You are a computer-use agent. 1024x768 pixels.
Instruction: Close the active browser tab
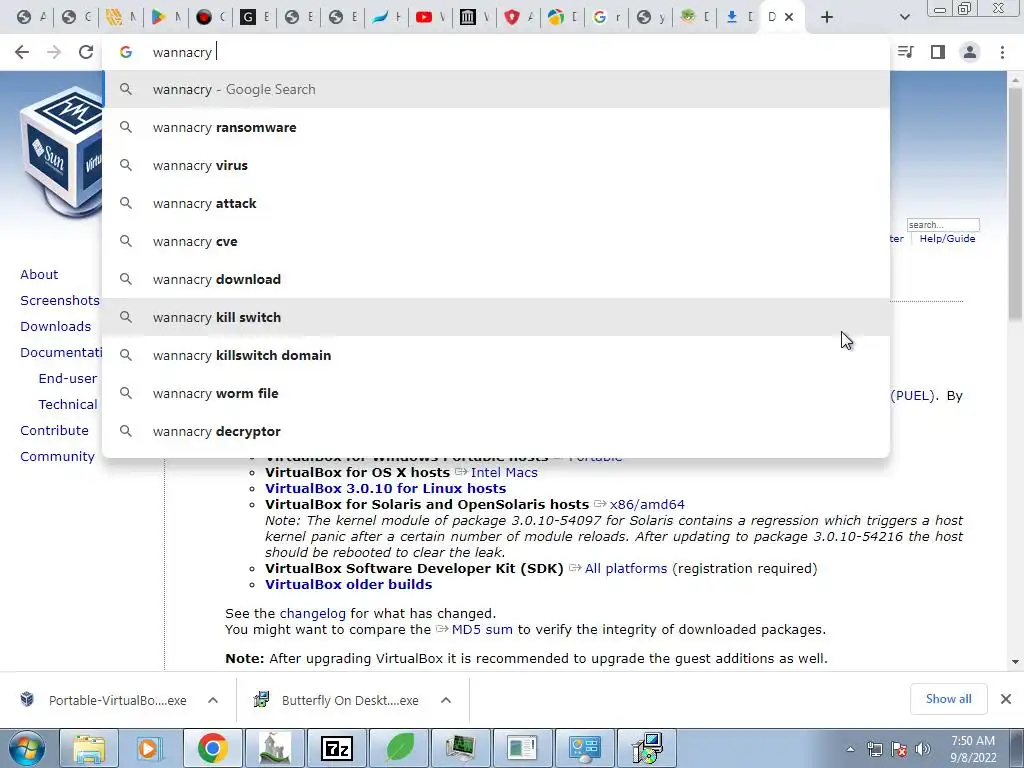(789, 17)
